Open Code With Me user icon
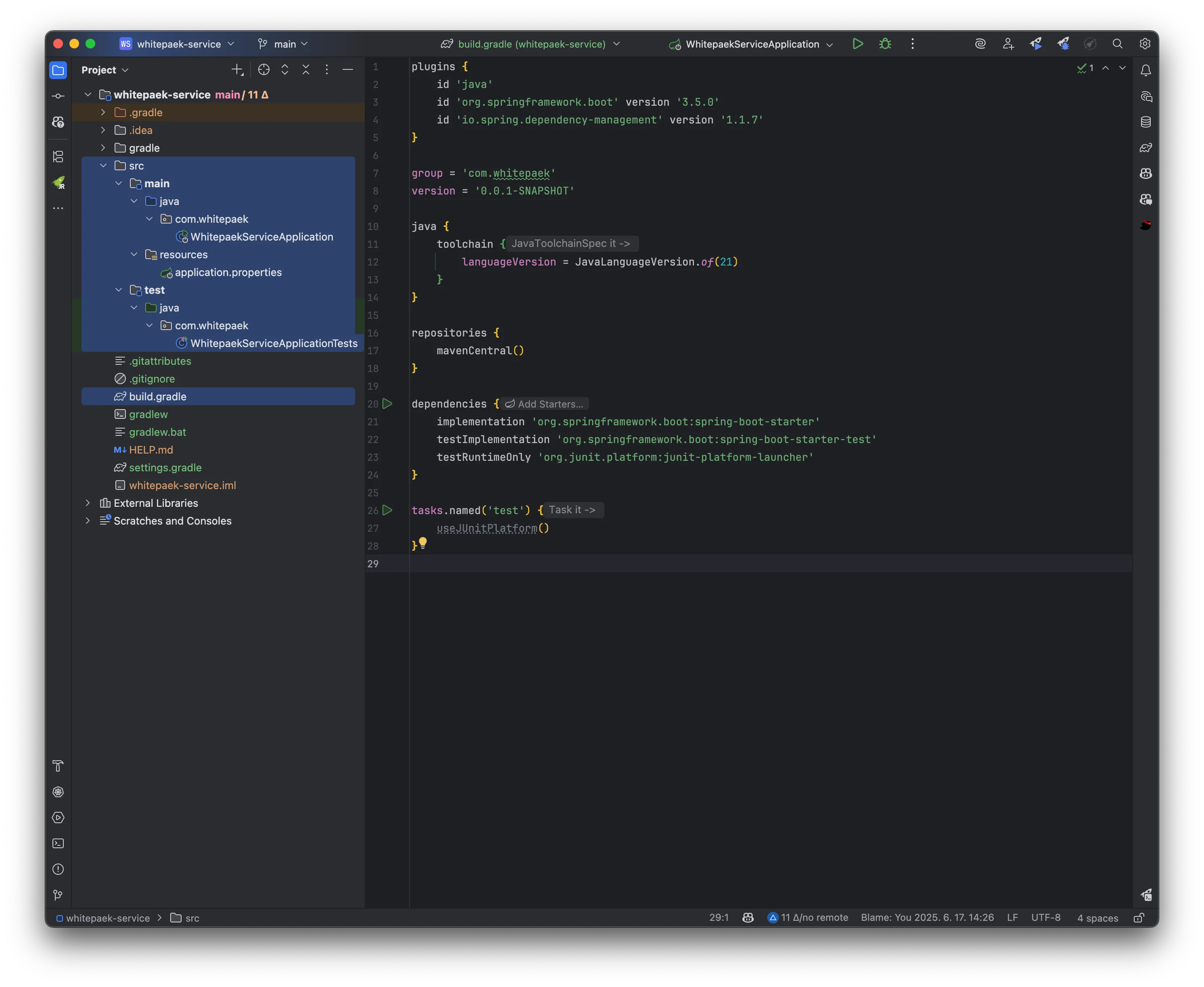The height and width of the screenshot is (987, 1204). pos(1008,44)
